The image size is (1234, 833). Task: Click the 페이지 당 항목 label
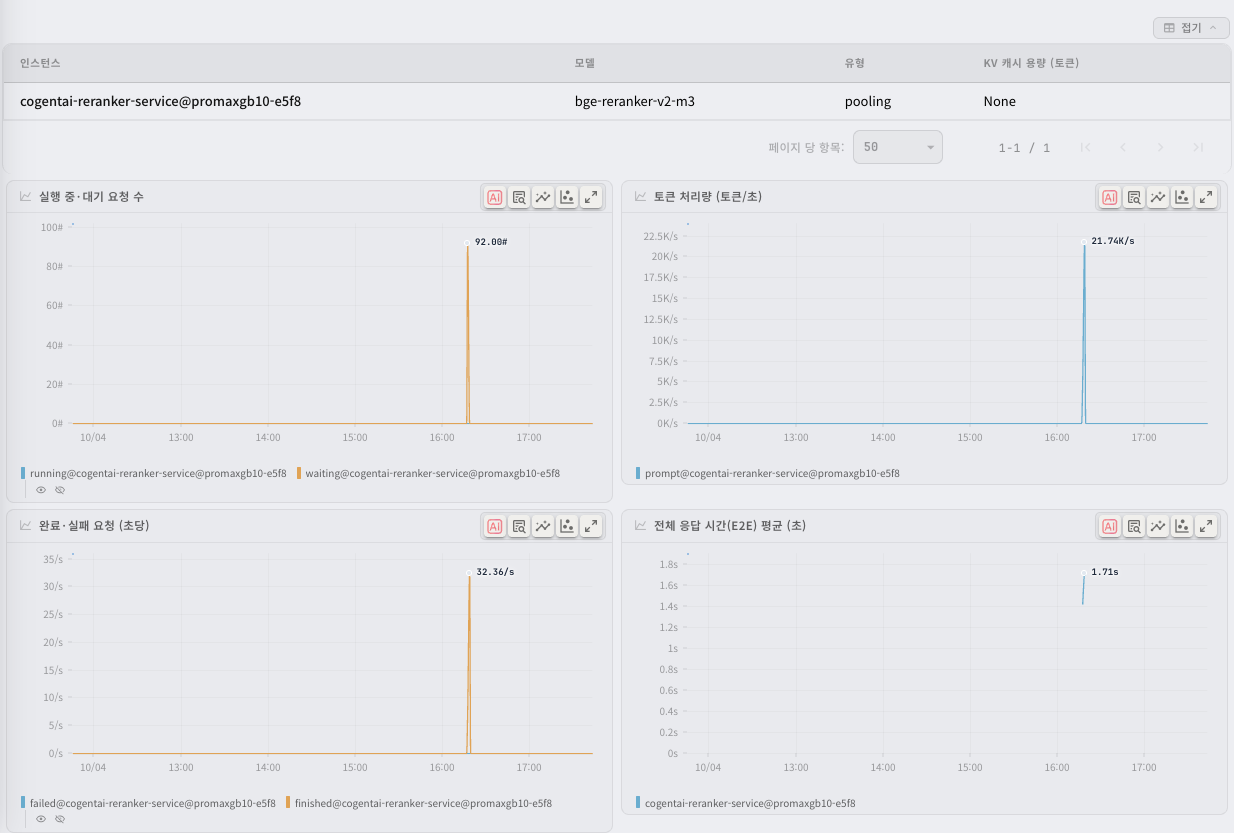pyautogui.click(x=806, y=147)
